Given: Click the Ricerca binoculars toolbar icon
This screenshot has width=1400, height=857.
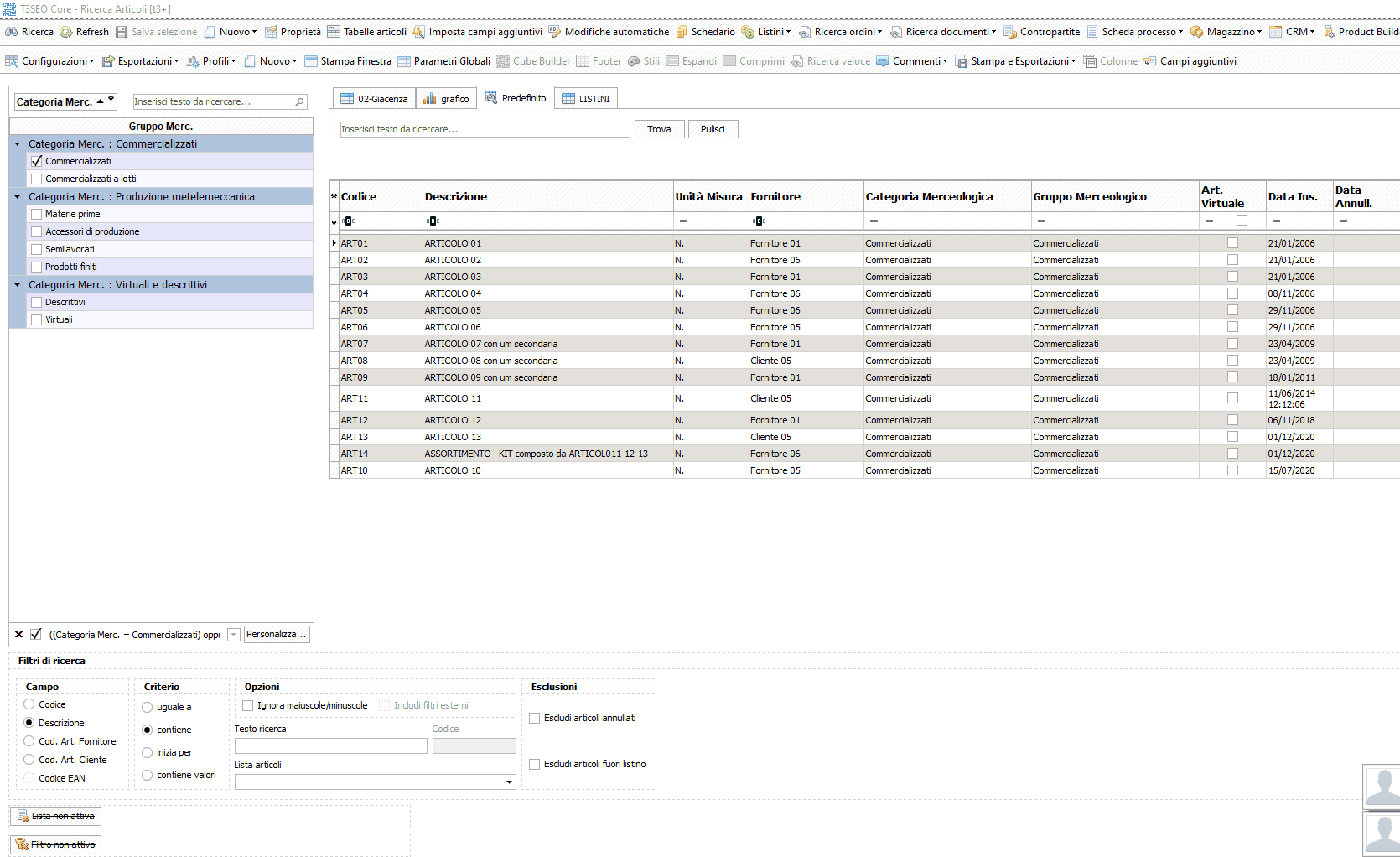Looking at the screenshot, I should (x=12, y=32).
